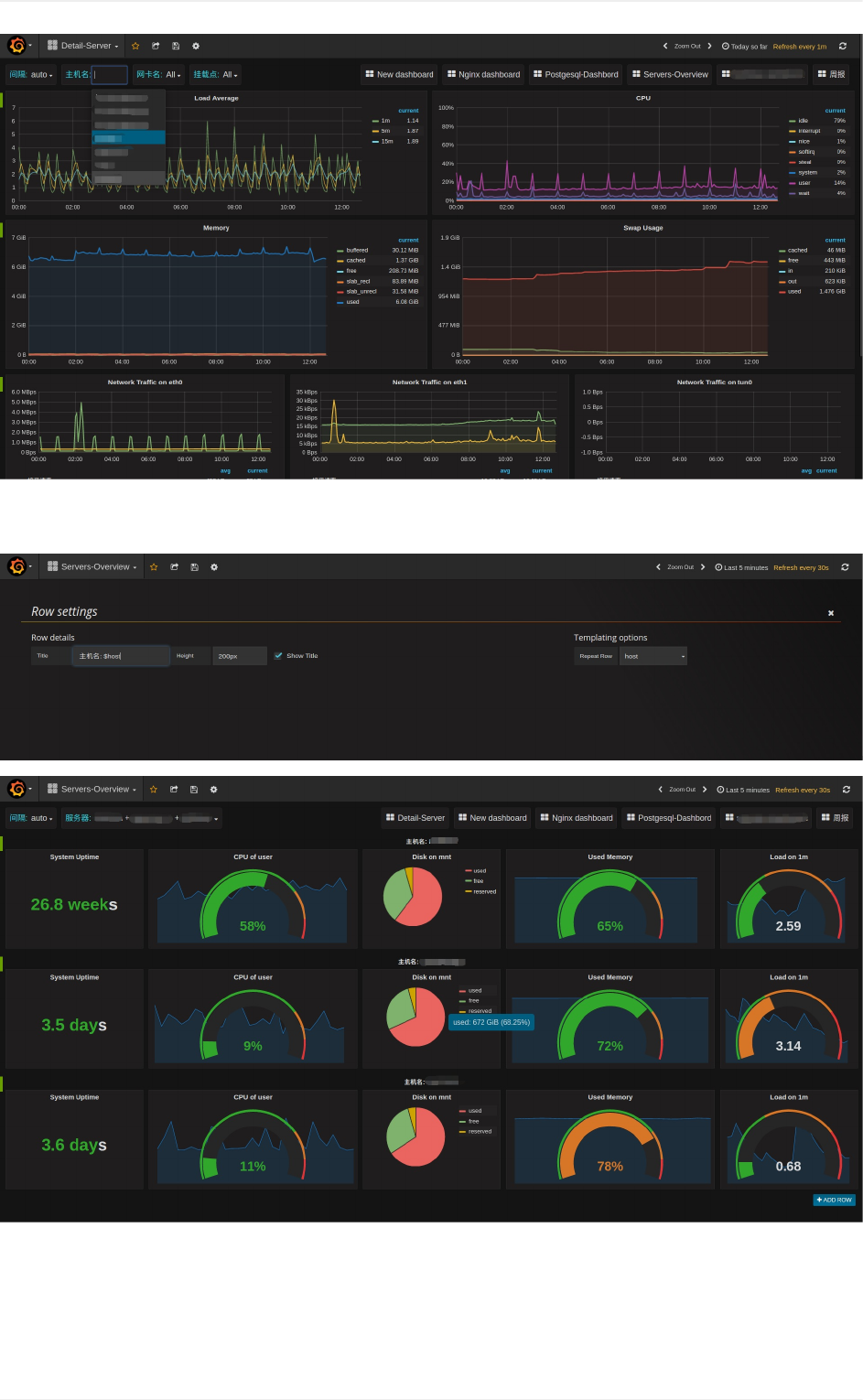The width and height of the screenshot is (863, 1400).
Task: Toggle the 1m series in Load Average legend
Action: click(385, 121)
